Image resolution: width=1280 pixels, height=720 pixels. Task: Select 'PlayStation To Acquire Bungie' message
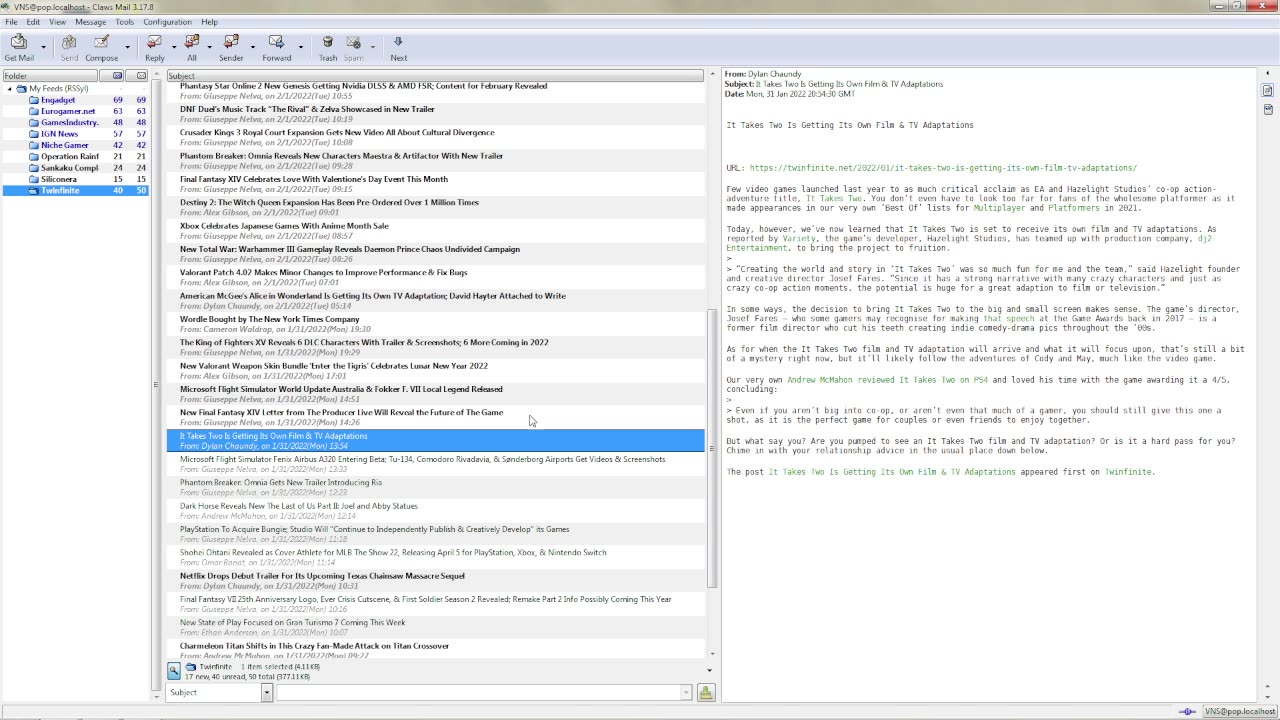tap(435, 534)
